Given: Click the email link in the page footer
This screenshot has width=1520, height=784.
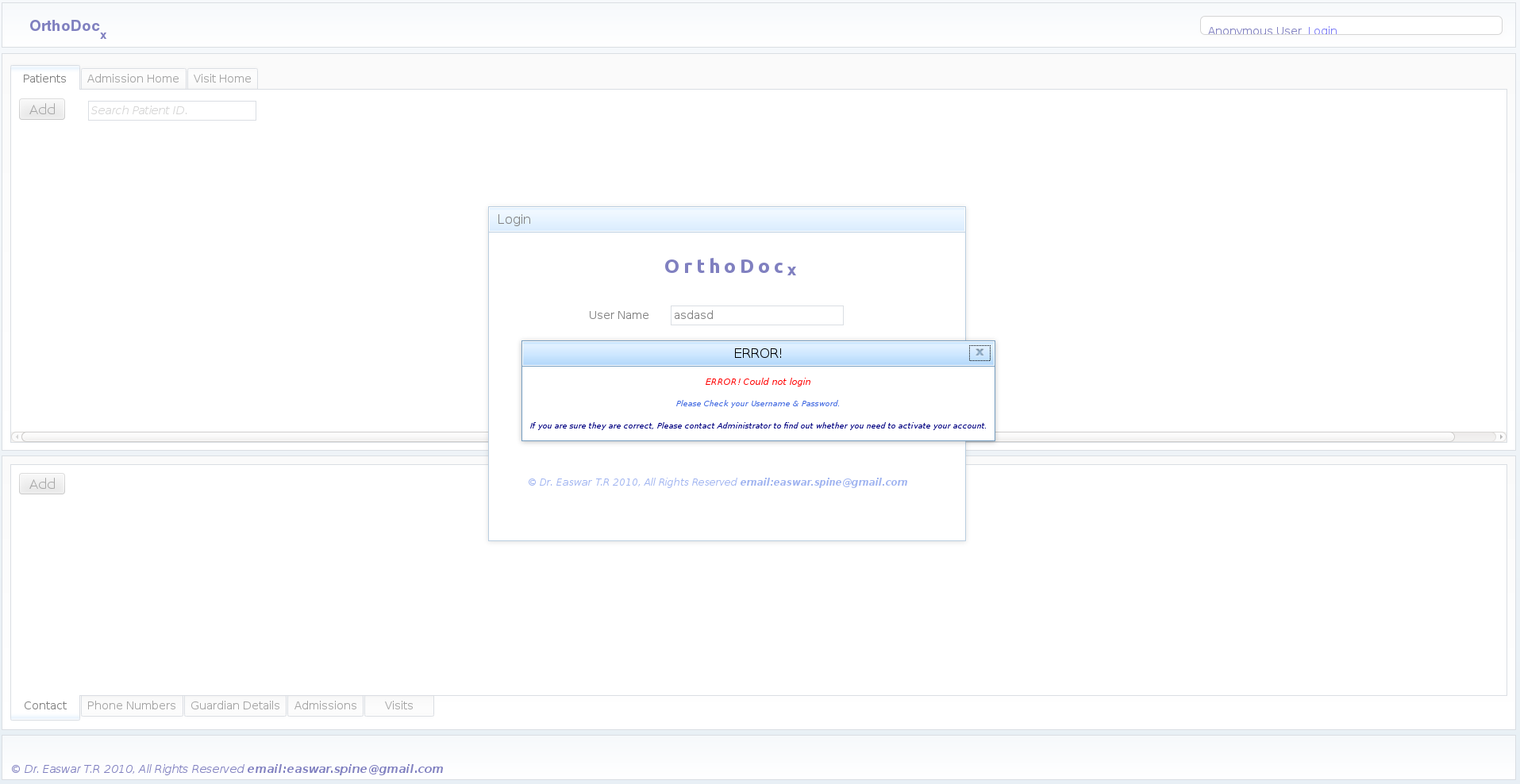Looking at the screenshot, I should pyautogui.click(x=344, y=769).
